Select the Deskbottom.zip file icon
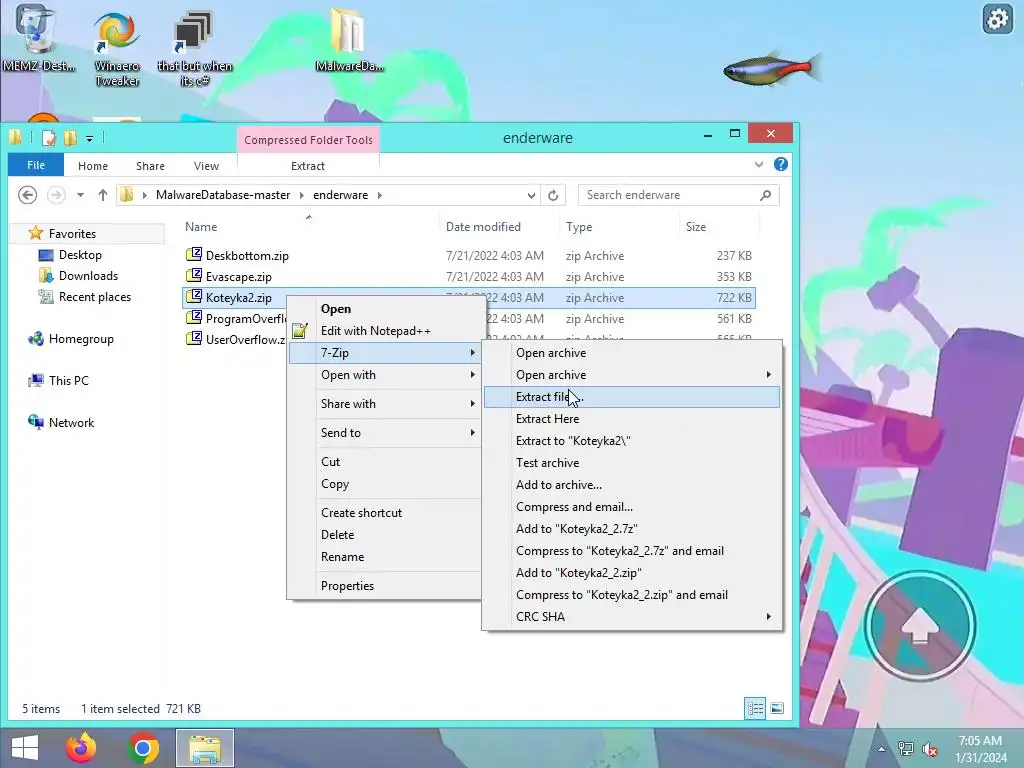 click(193, 255)
